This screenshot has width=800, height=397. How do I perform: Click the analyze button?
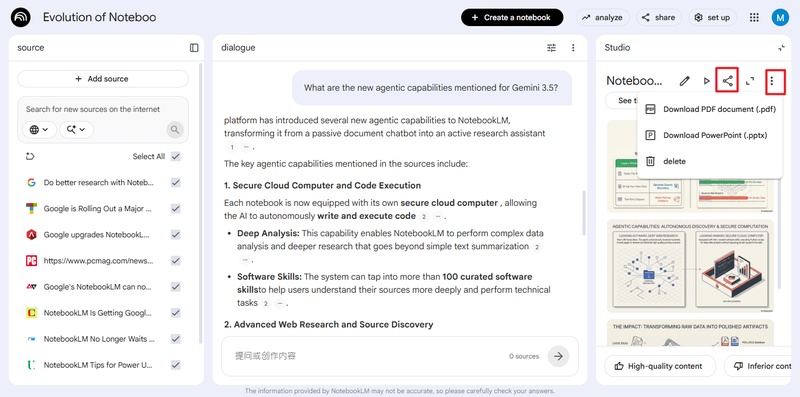coord(603,17)
